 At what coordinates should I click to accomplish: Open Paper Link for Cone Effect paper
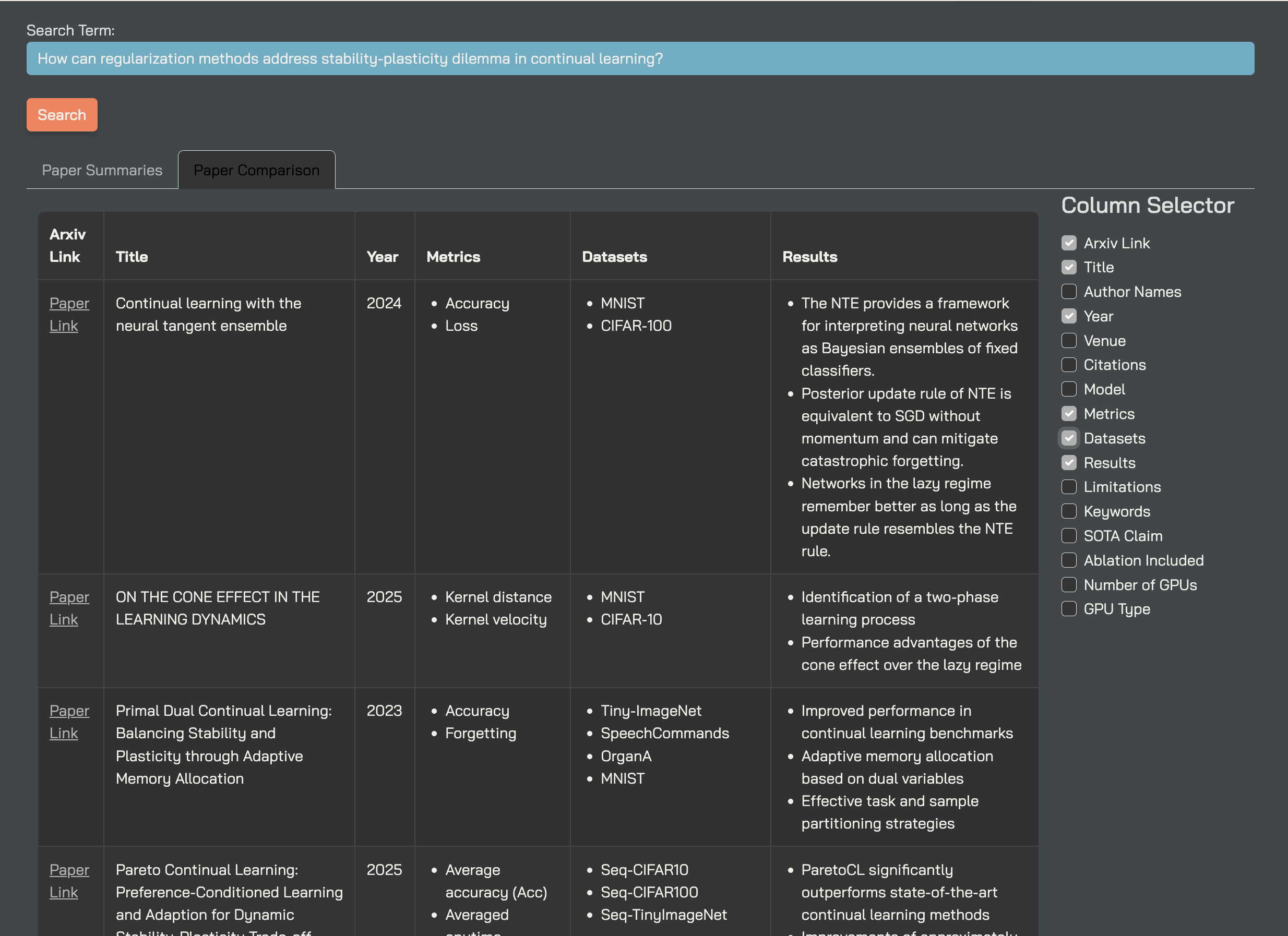(69, 608)
